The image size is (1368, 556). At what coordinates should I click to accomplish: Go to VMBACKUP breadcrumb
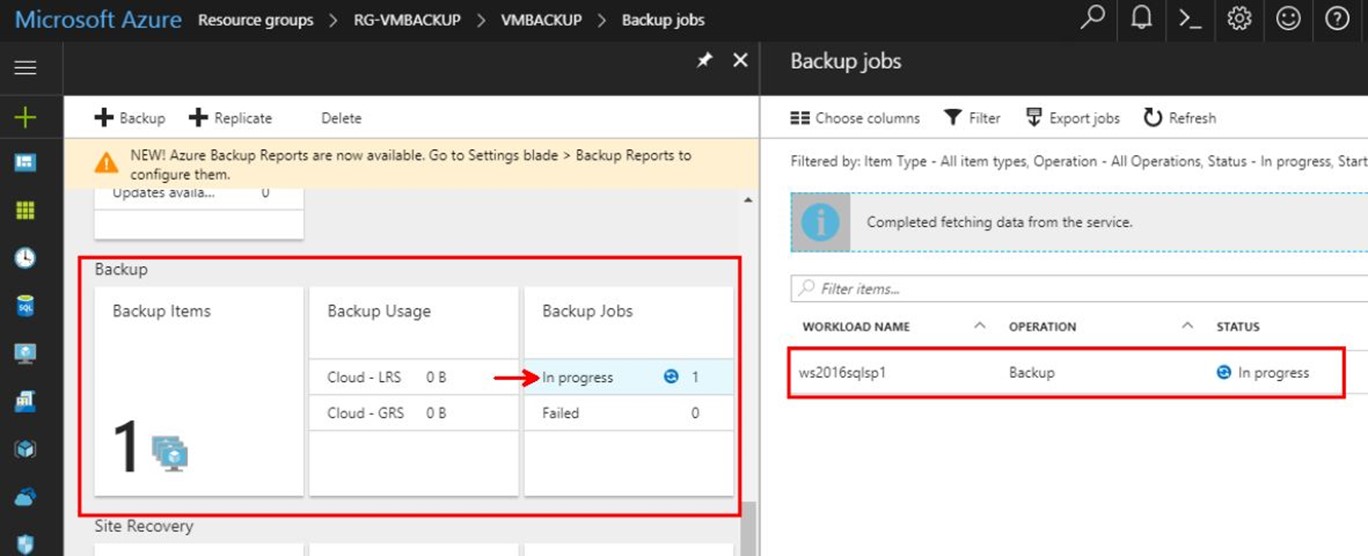coord(541,20)
